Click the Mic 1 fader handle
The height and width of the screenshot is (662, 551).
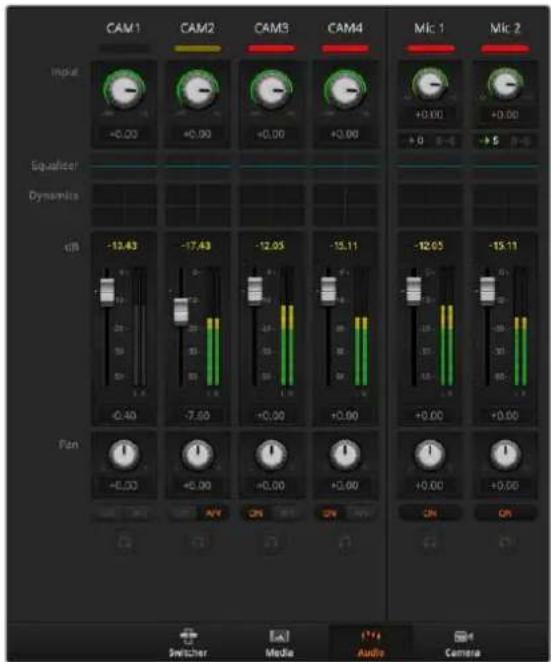click(x=413, y=290)
